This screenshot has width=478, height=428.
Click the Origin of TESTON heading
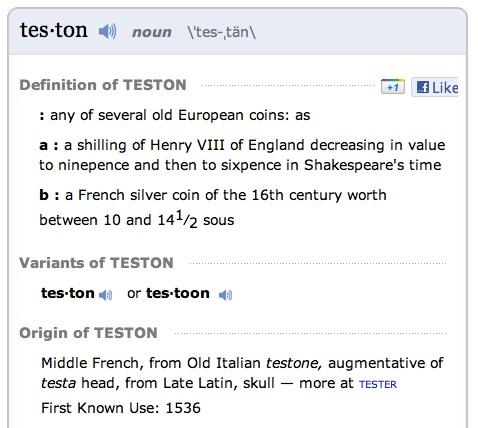pos(88,333)
